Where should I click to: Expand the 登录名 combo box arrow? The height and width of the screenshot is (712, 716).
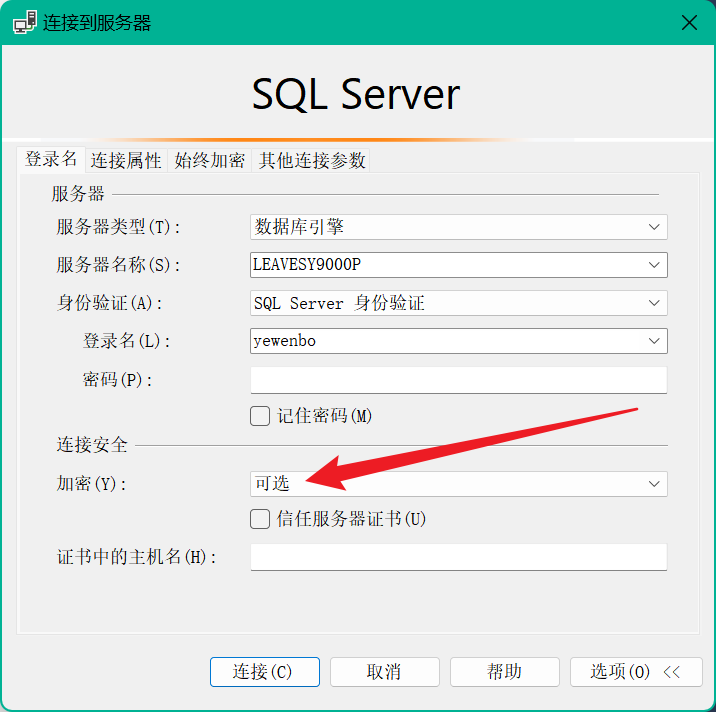[x=654, y=341]
